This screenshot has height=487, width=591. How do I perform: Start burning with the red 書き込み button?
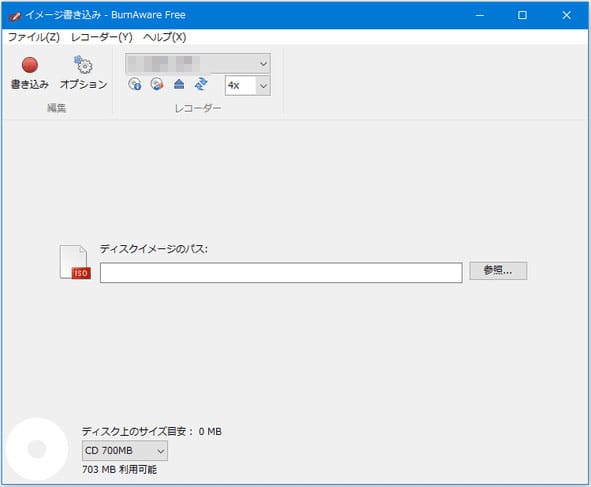29,73
